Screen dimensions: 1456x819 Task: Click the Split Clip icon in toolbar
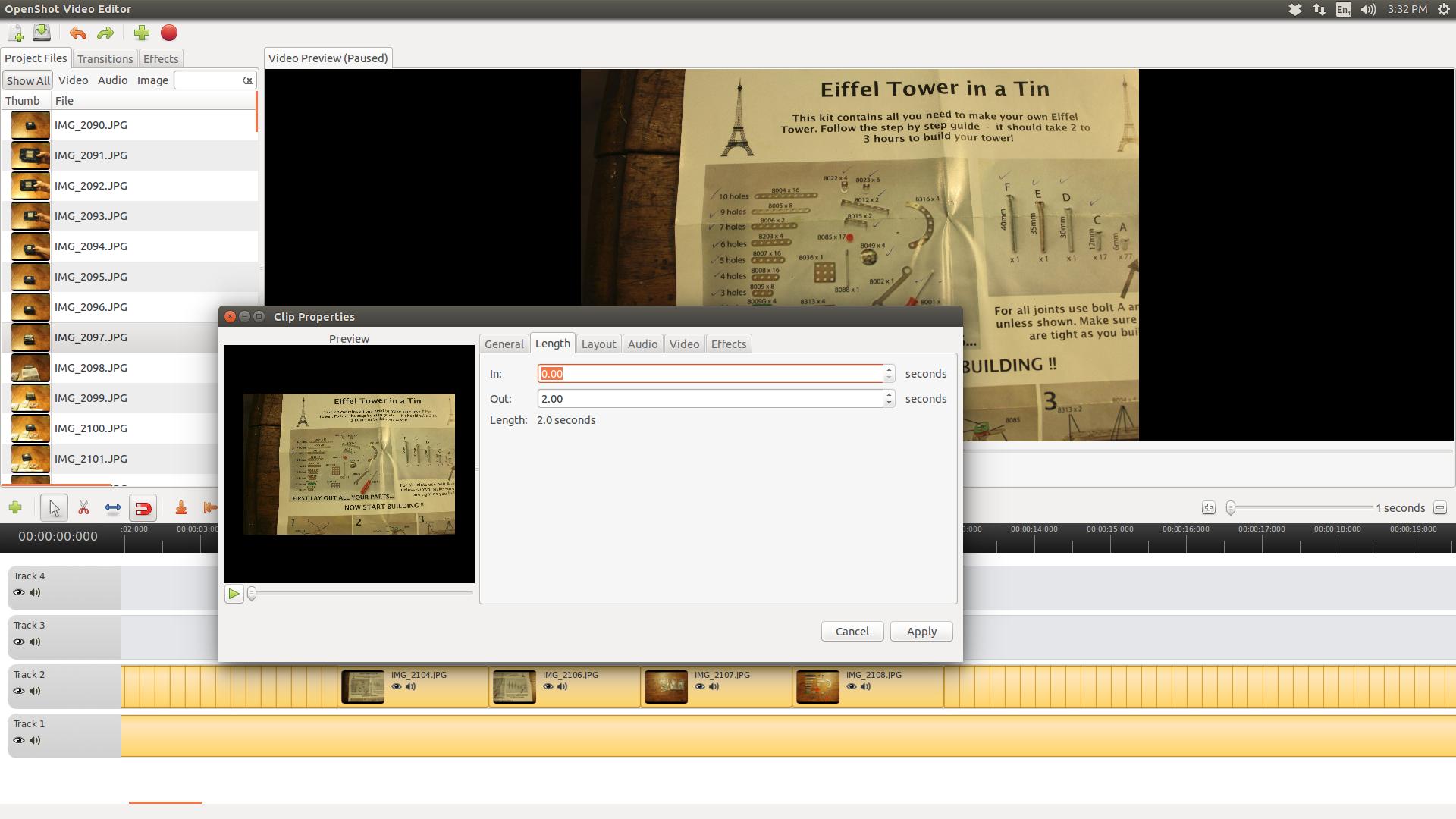pos(84,508)
